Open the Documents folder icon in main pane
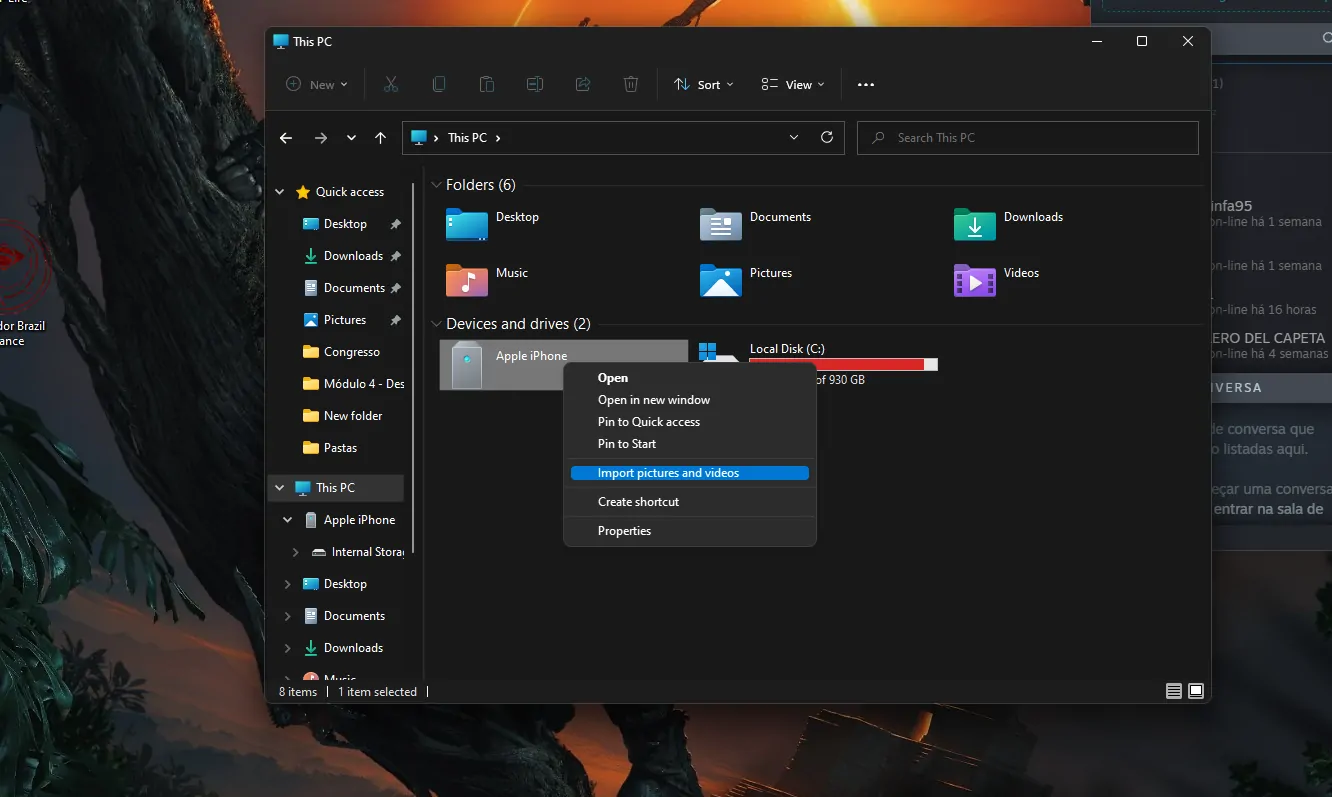Screen dimensions: 1332x797 pyautogui.click(x=721, y=224)
